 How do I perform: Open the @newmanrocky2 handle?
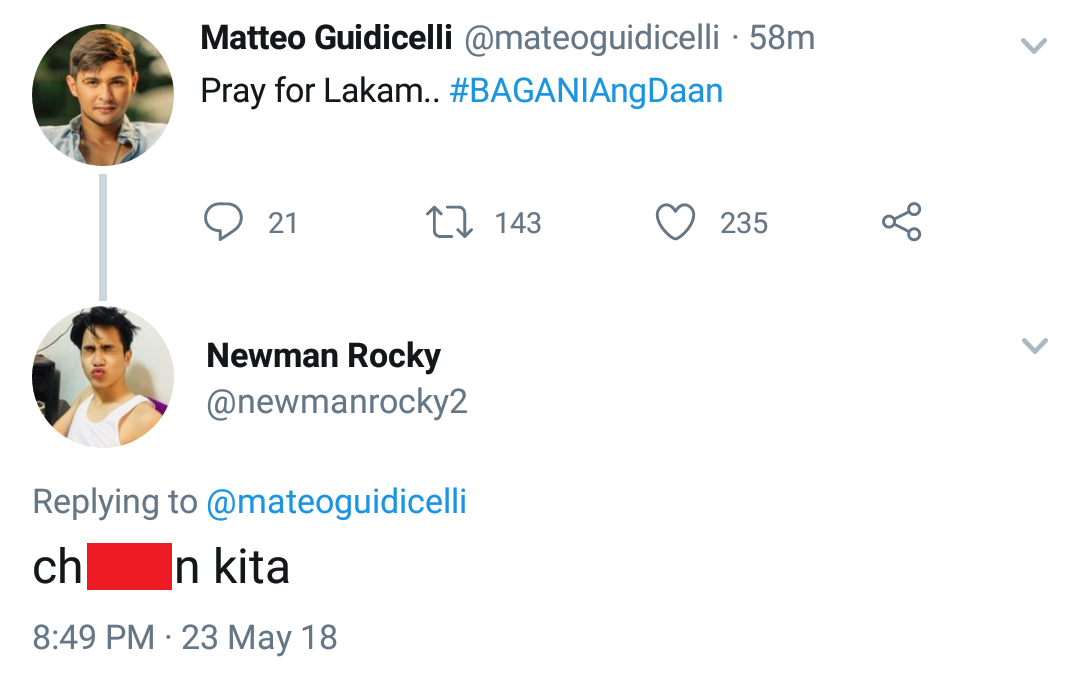point(337,402)
